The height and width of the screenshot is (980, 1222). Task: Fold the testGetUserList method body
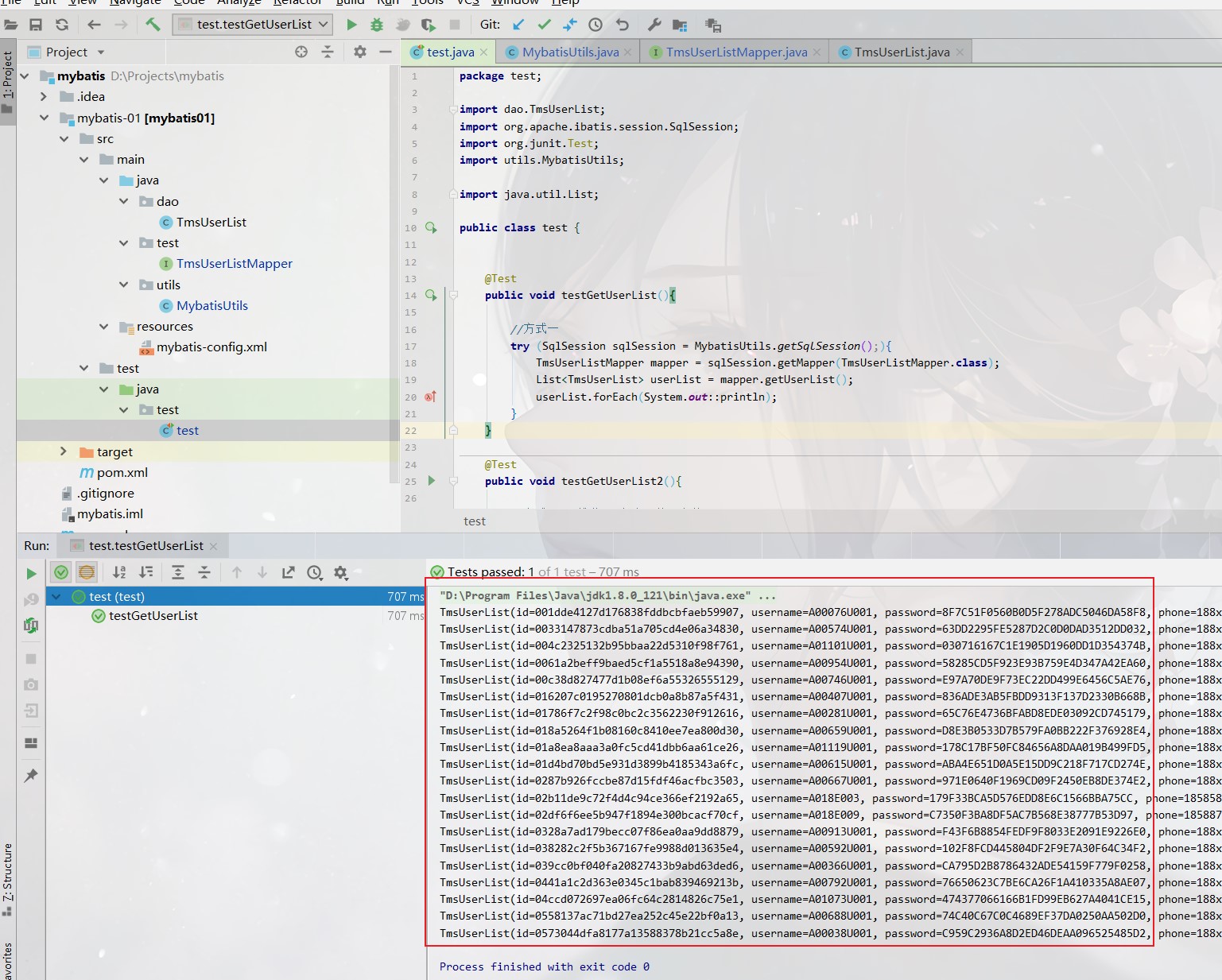click(x=453, y=295)
